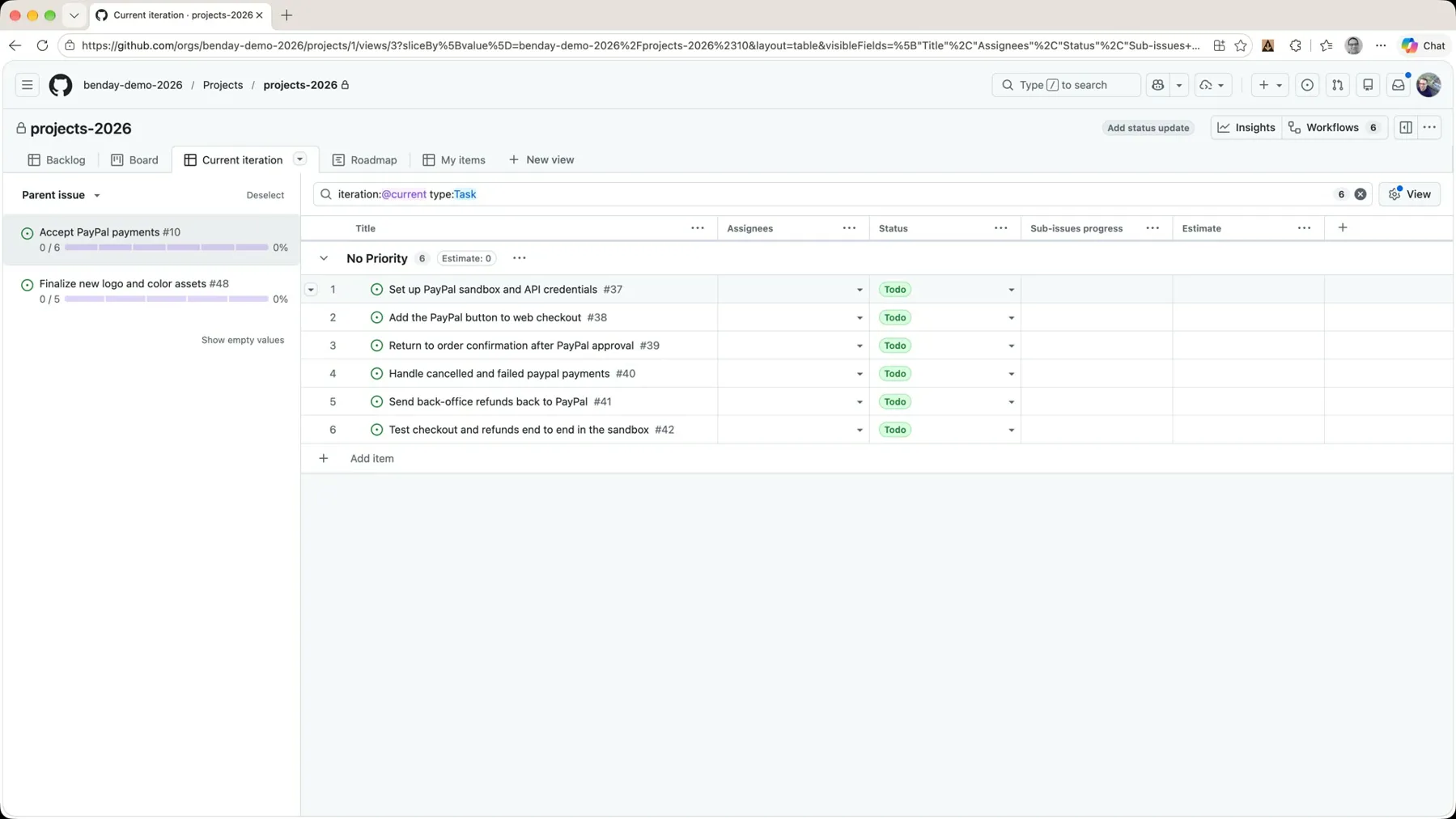Switch to the Roadmap tab
Image resolution: width=1456 pixels, height=819 pixels.
[x=365, y=160]
